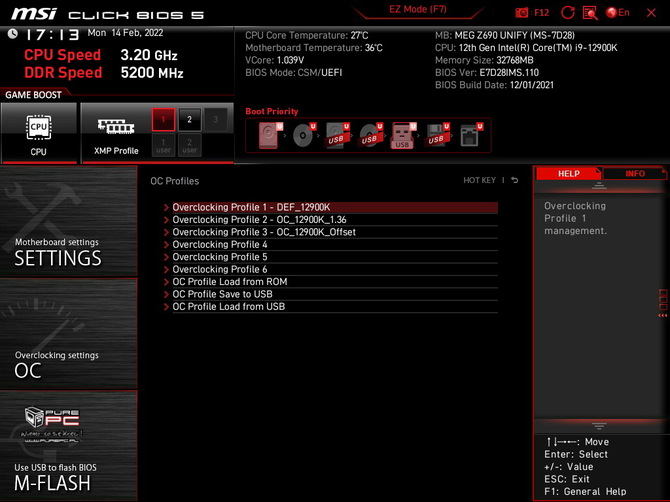Expand Overclocking Profile 4

click(335, 244)
